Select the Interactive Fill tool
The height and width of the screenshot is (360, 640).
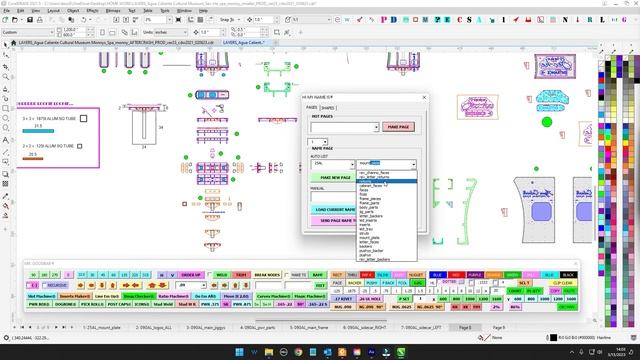point(5,206)
